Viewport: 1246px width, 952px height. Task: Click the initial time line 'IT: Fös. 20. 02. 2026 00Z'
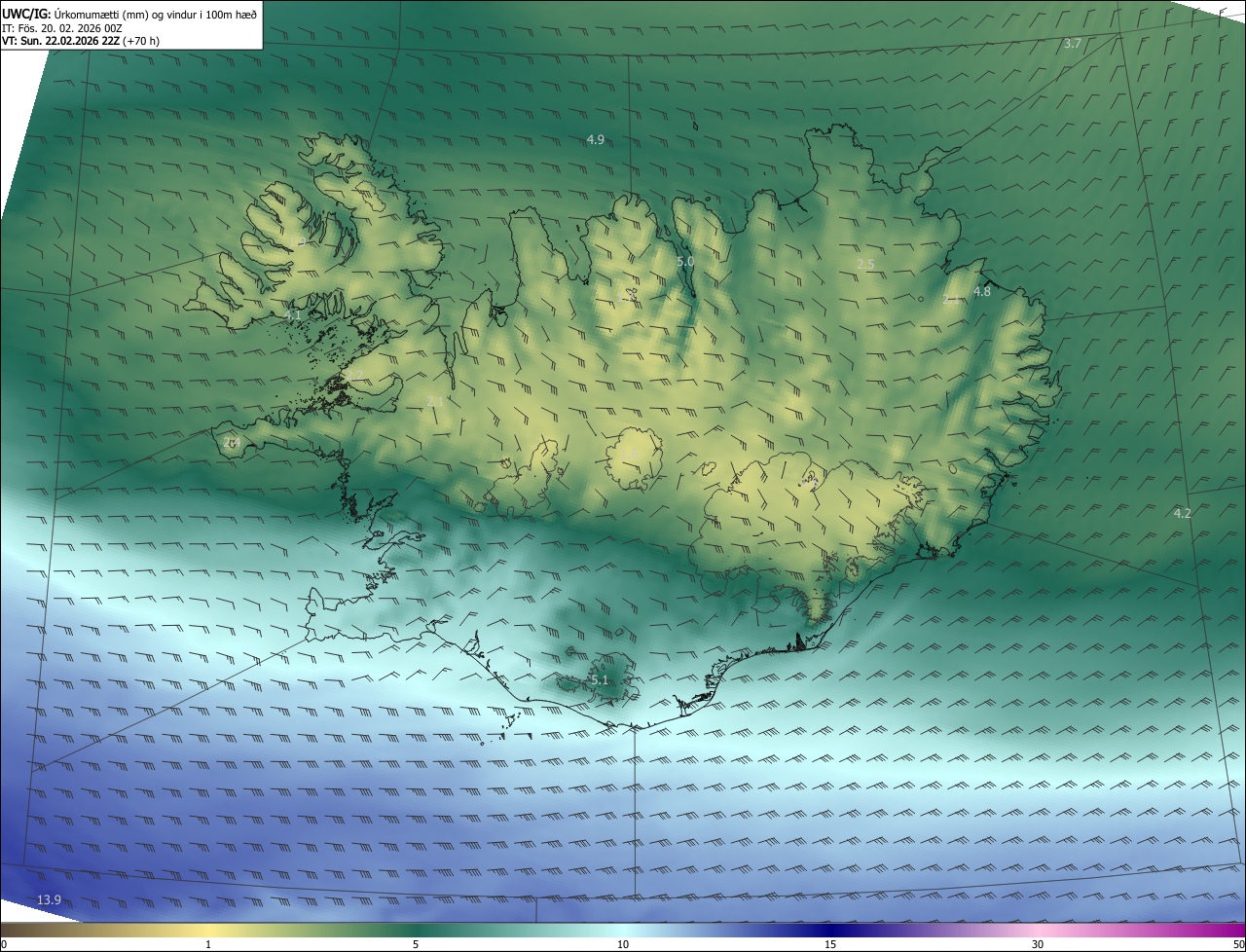[61, 28]
